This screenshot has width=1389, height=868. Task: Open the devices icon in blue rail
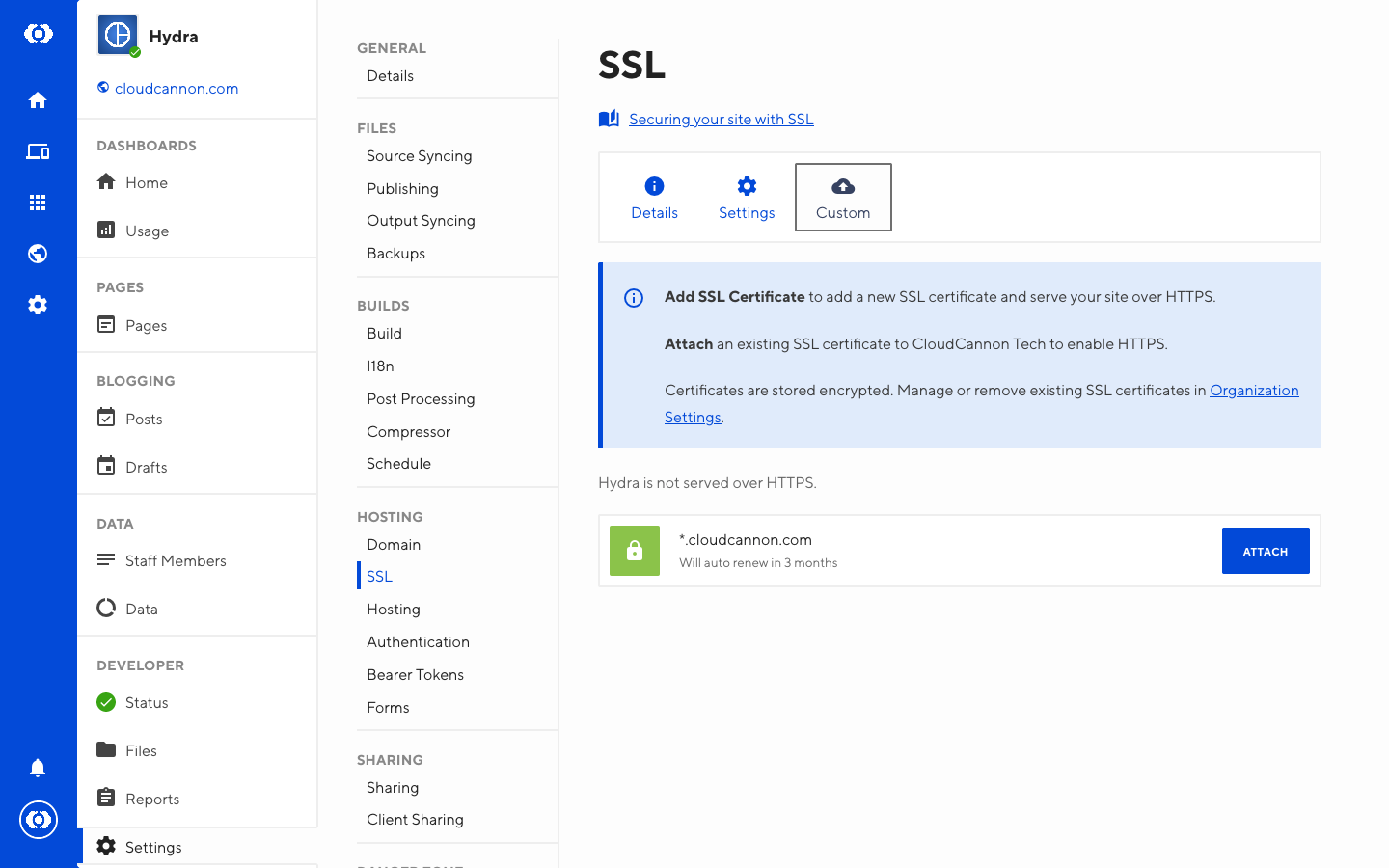click(38, 151)
